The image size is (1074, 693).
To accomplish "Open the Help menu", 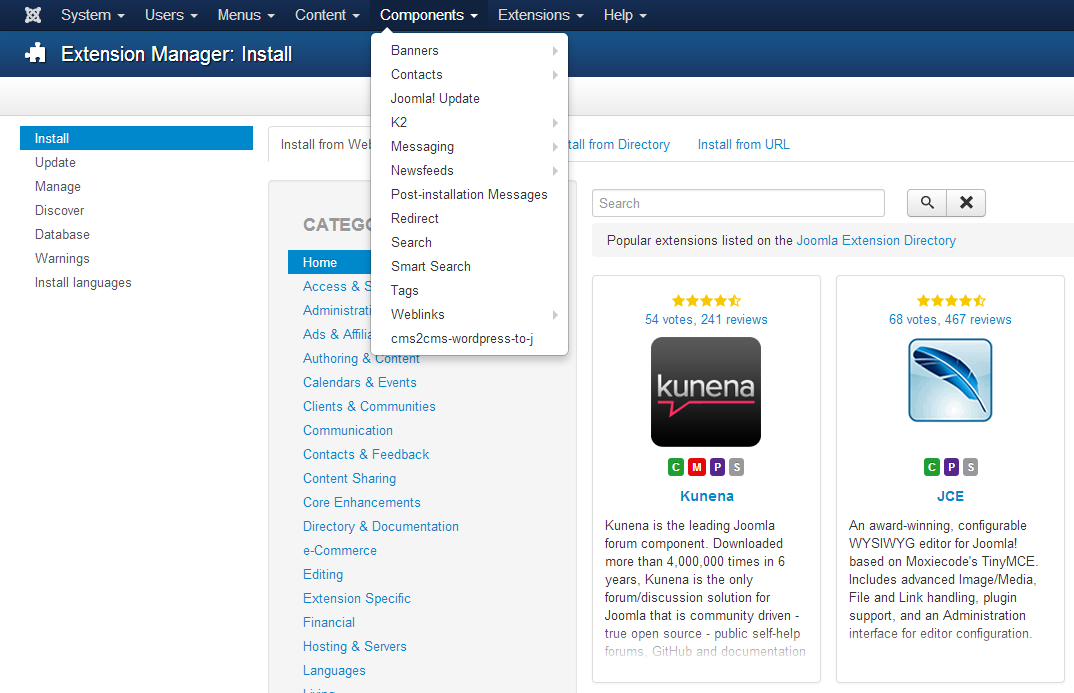I will 625,15.
